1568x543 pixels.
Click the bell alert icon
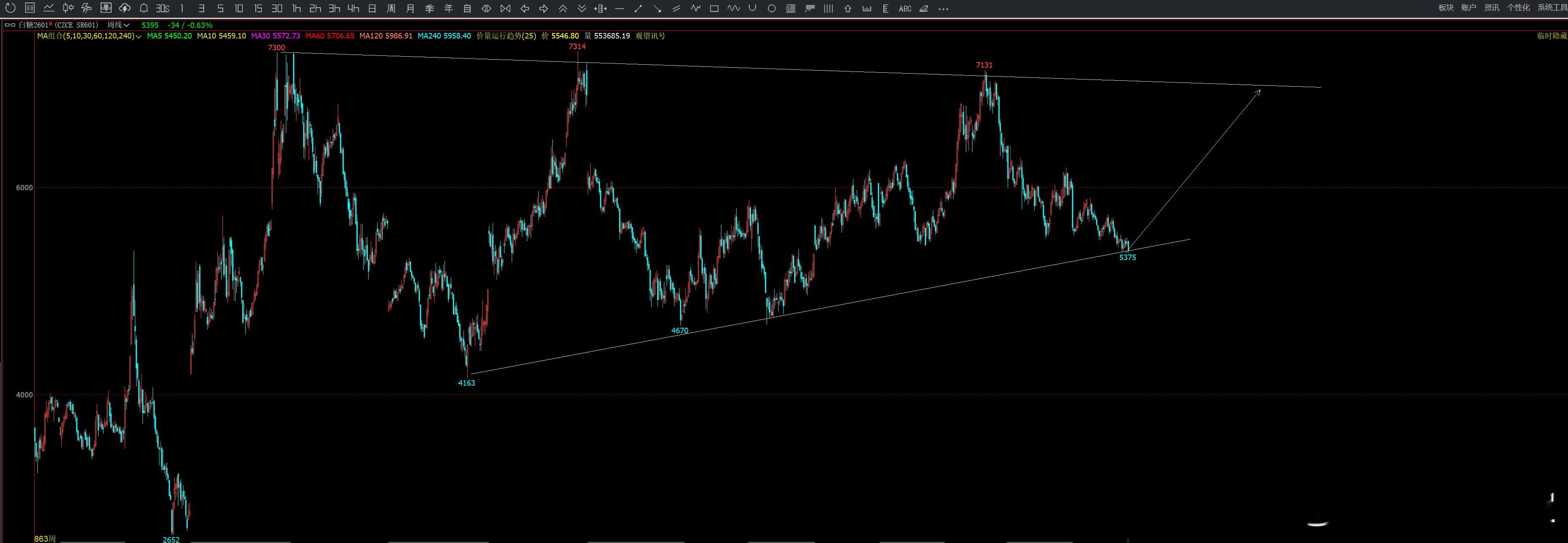tap(144, 8)
